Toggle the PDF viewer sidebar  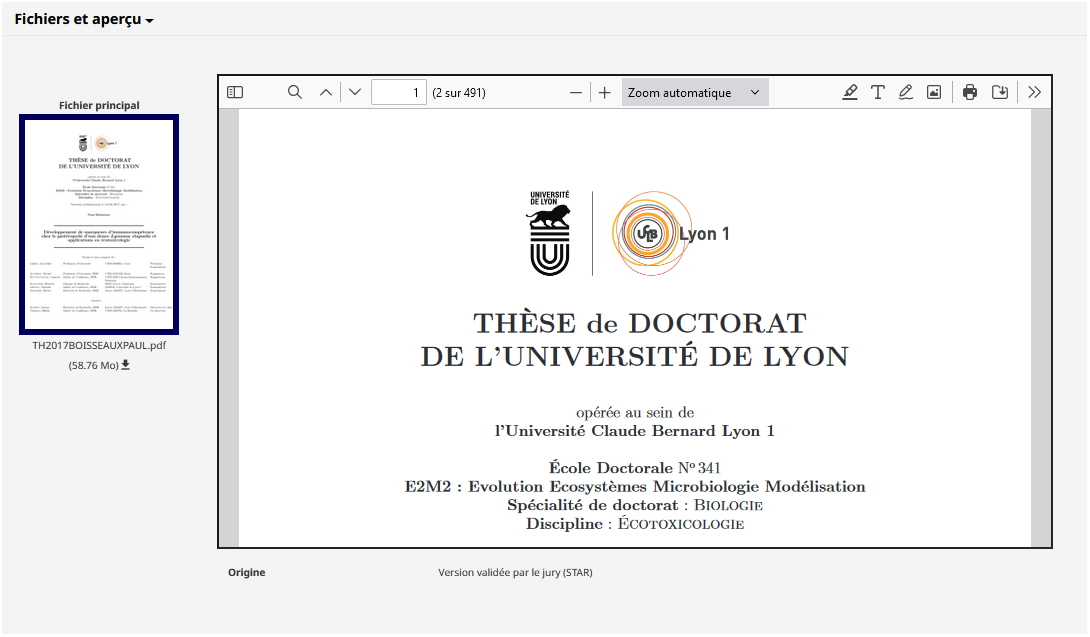(235, 92)
